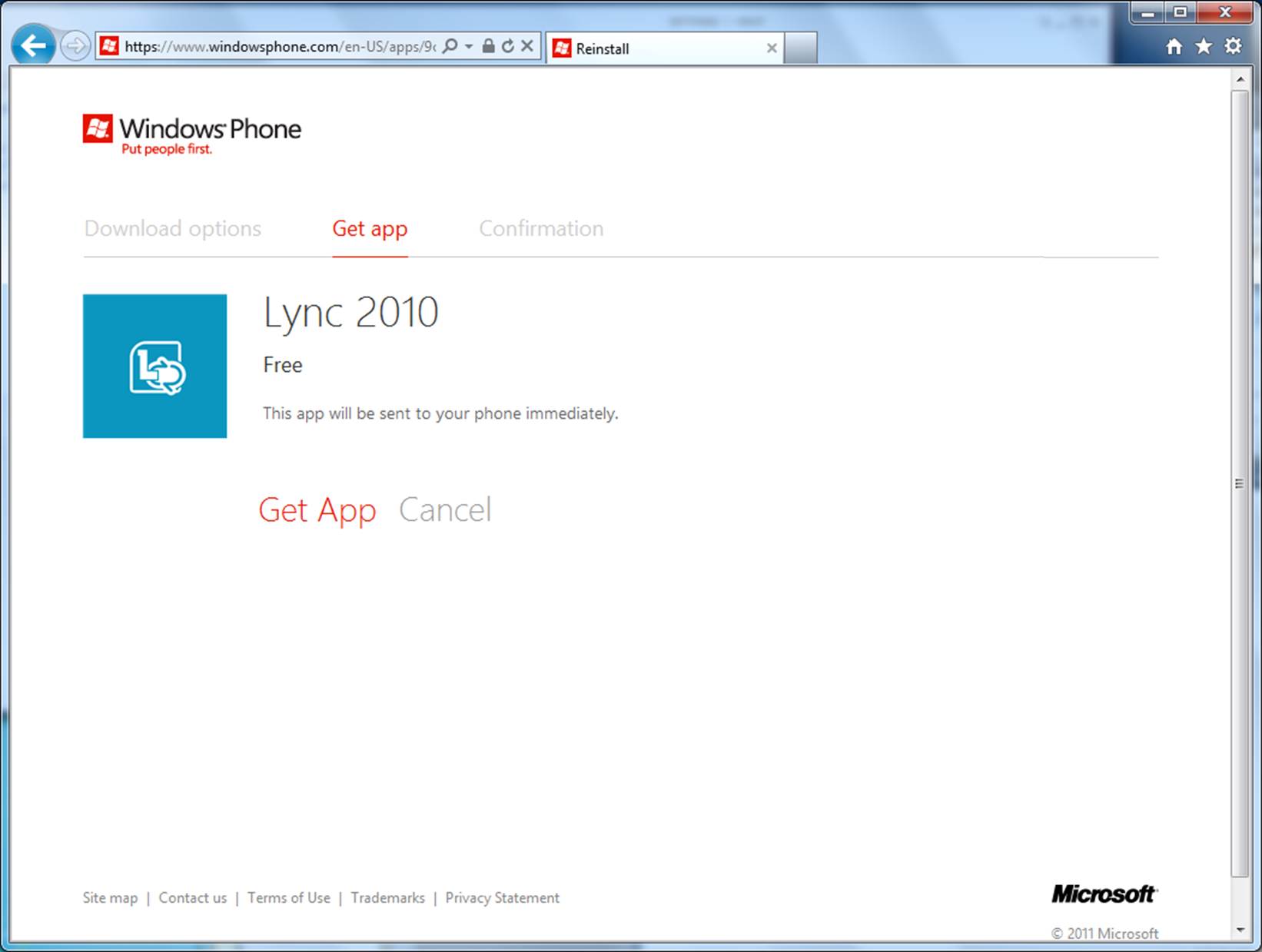Click the URL field showing windowsphone.com
Image resolution: width=1262 pixels, height=952 pixels.
(281, 46)
